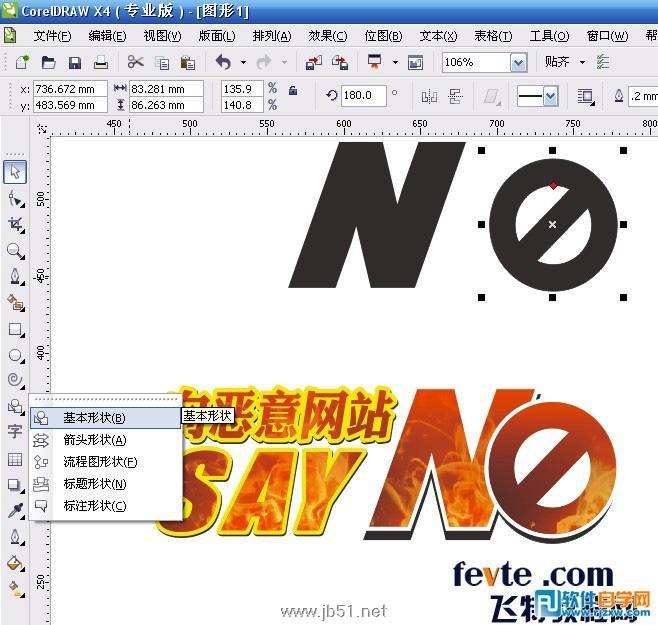658x625 pixels.
Task: Open the 文本(X) menu
Action: tap(438, 36)
